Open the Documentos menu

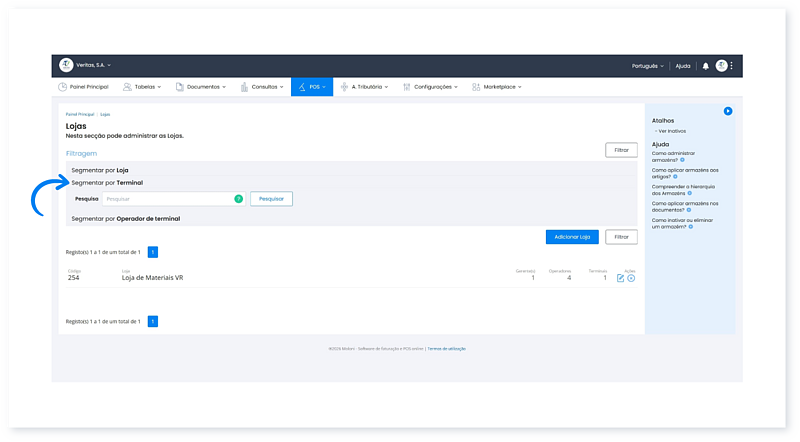coord(201,87)
